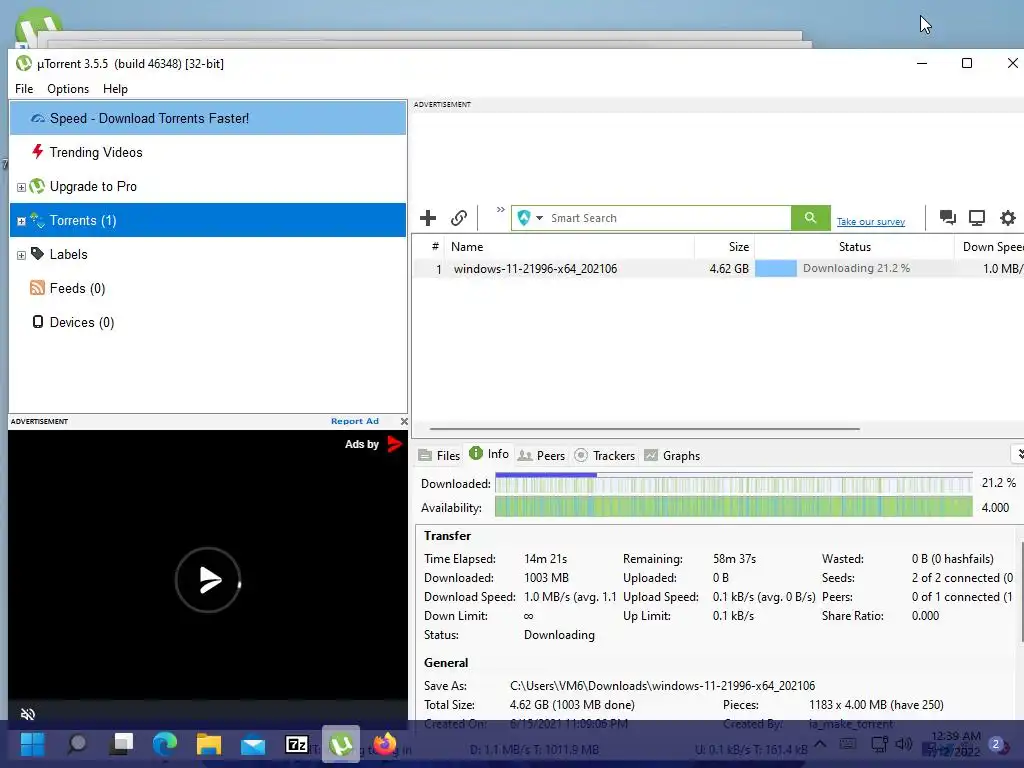Expand the Torrents (1) tree node
The width and height of the screenshot is (1024, 768).
[21, 221]
